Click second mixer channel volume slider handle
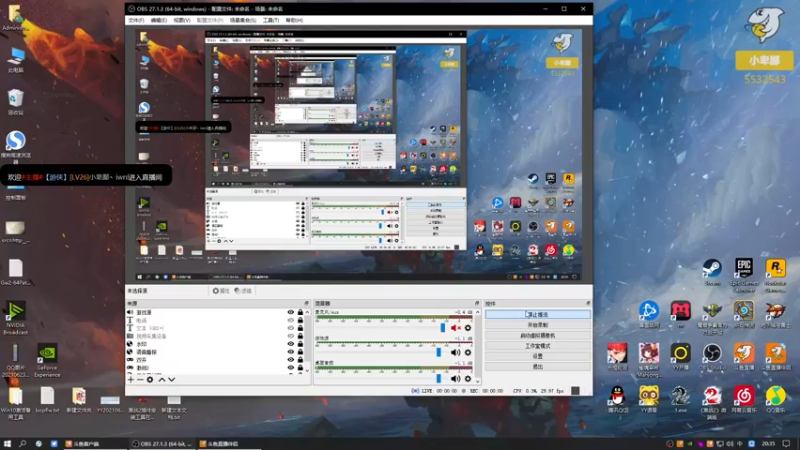The width and height of the screenshot is (800, 450). (x=438, y=353)
